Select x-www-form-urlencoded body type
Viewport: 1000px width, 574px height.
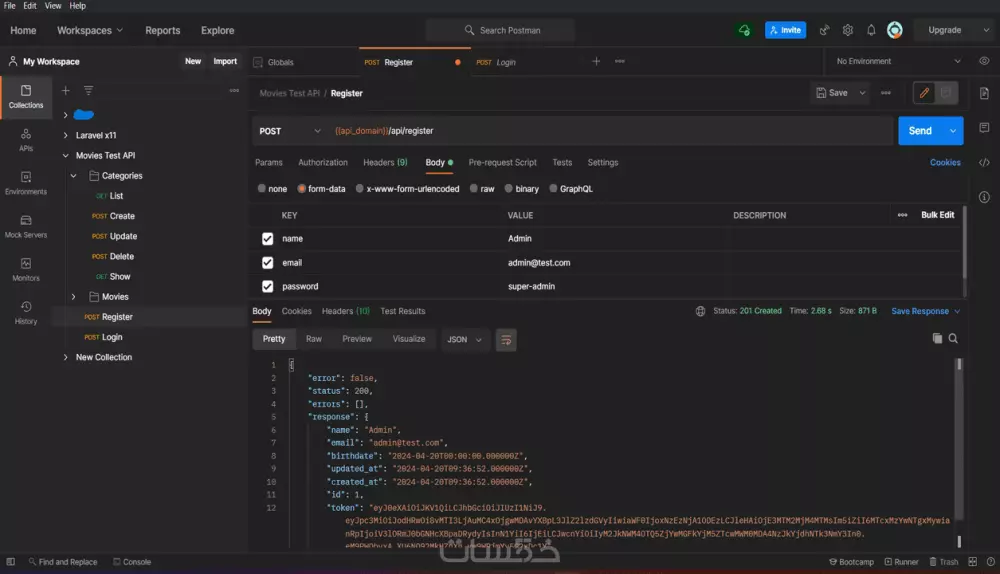click(x=360, y=189)
